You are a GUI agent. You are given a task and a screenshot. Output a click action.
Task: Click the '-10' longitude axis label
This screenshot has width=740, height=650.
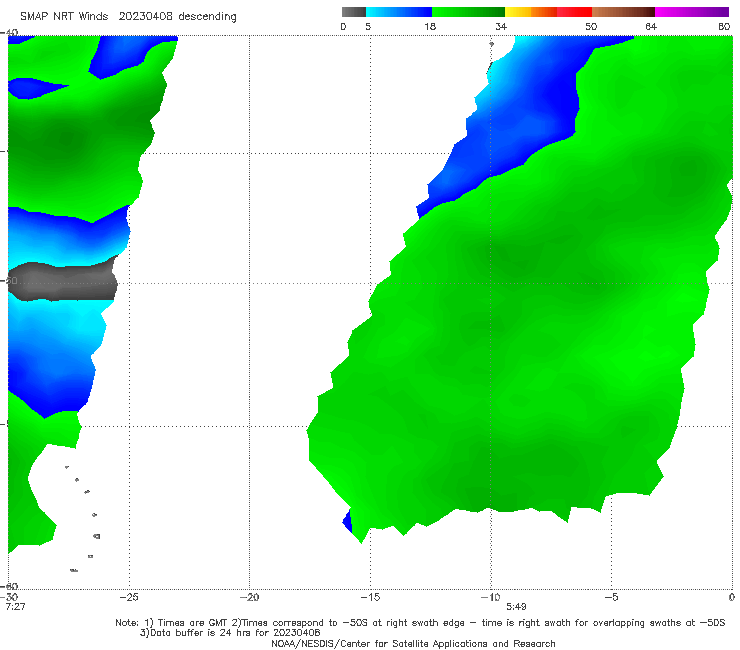[x=490, y=597]
